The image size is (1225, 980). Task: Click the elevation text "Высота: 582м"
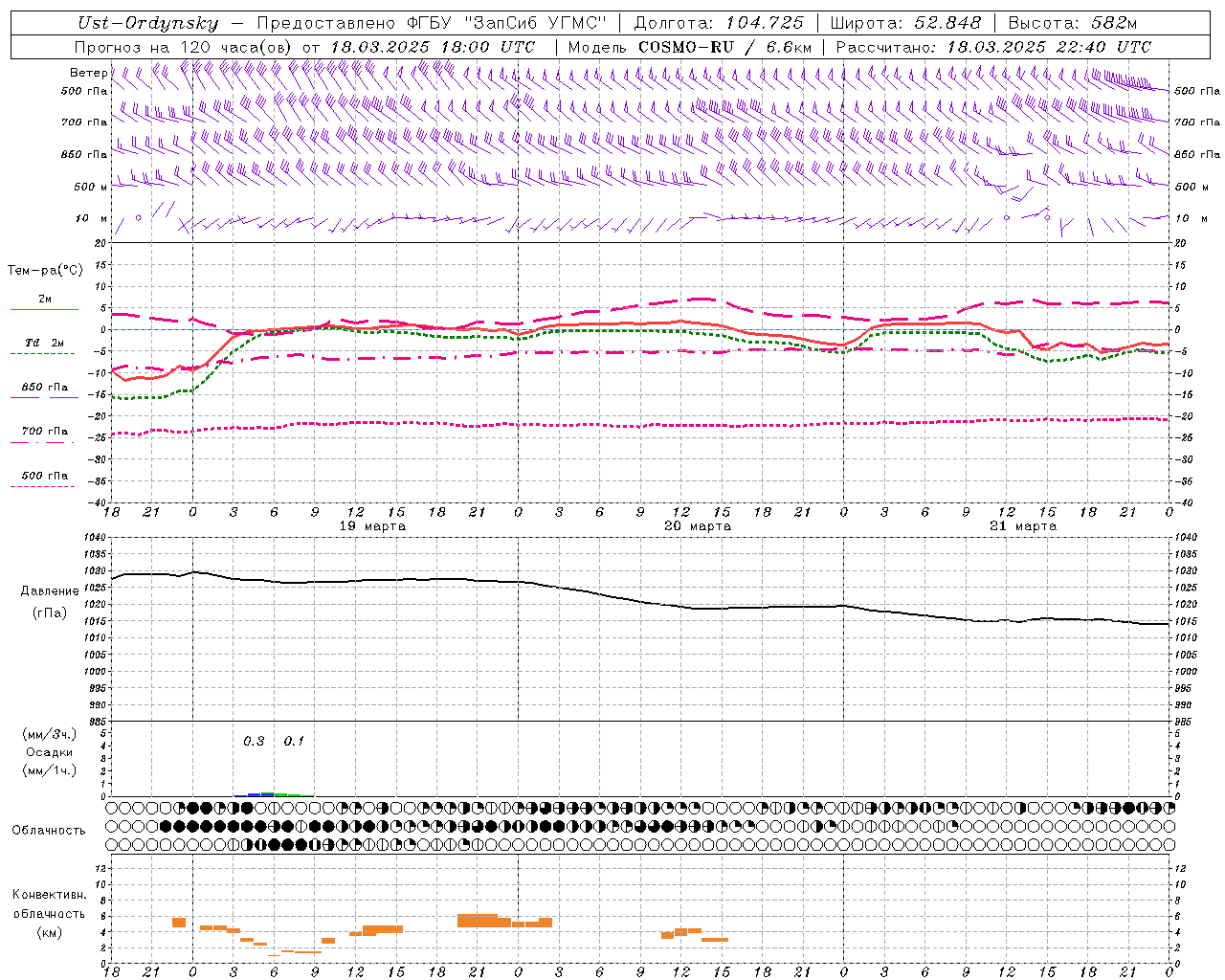[1073, 23]
